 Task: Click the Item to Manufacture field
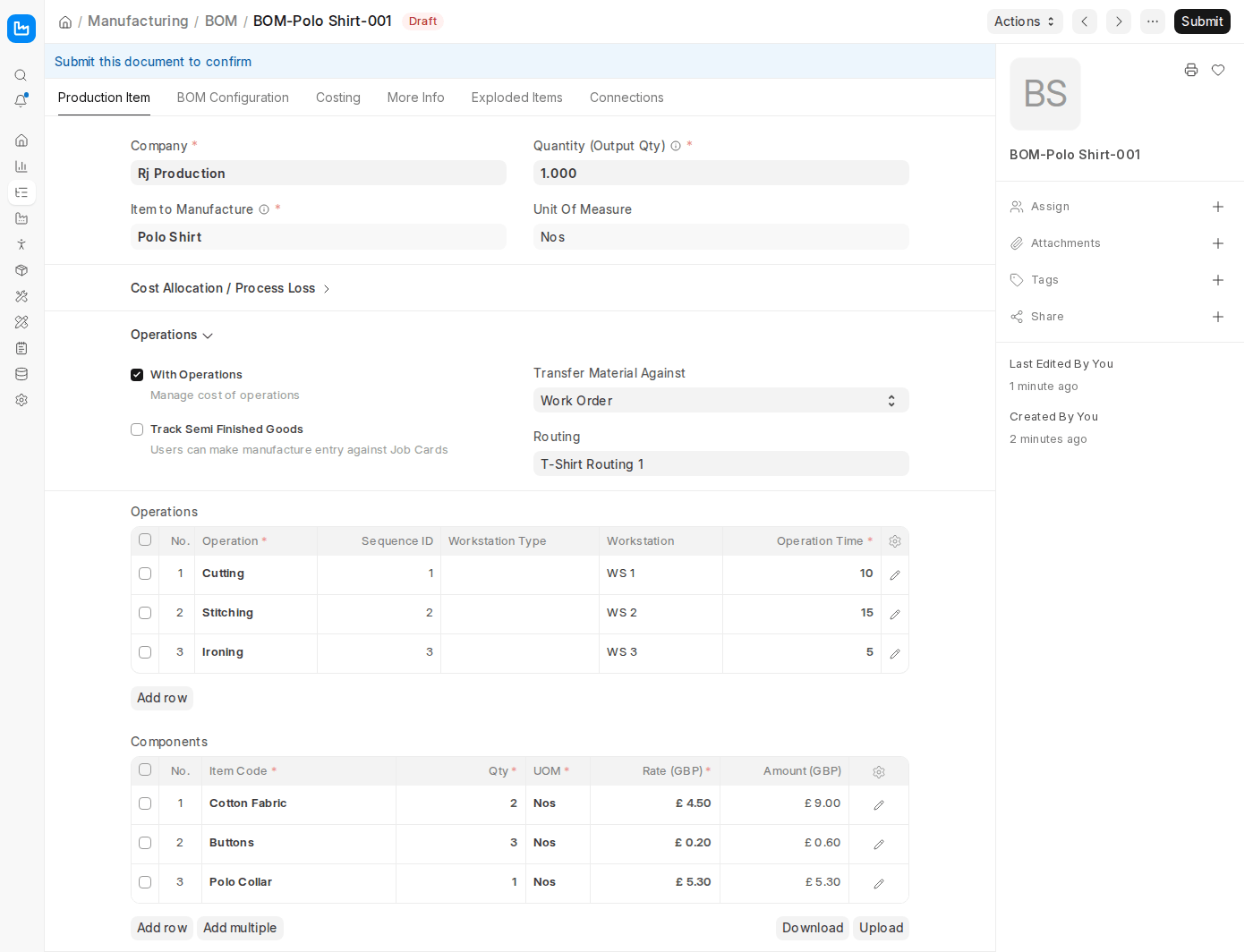point(319,236)
